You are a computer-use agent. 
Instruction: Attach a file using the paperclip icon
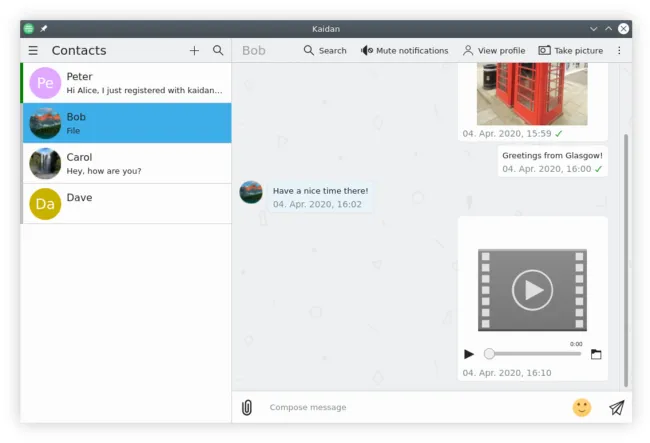pyautogui.click(x=247, y=407)
